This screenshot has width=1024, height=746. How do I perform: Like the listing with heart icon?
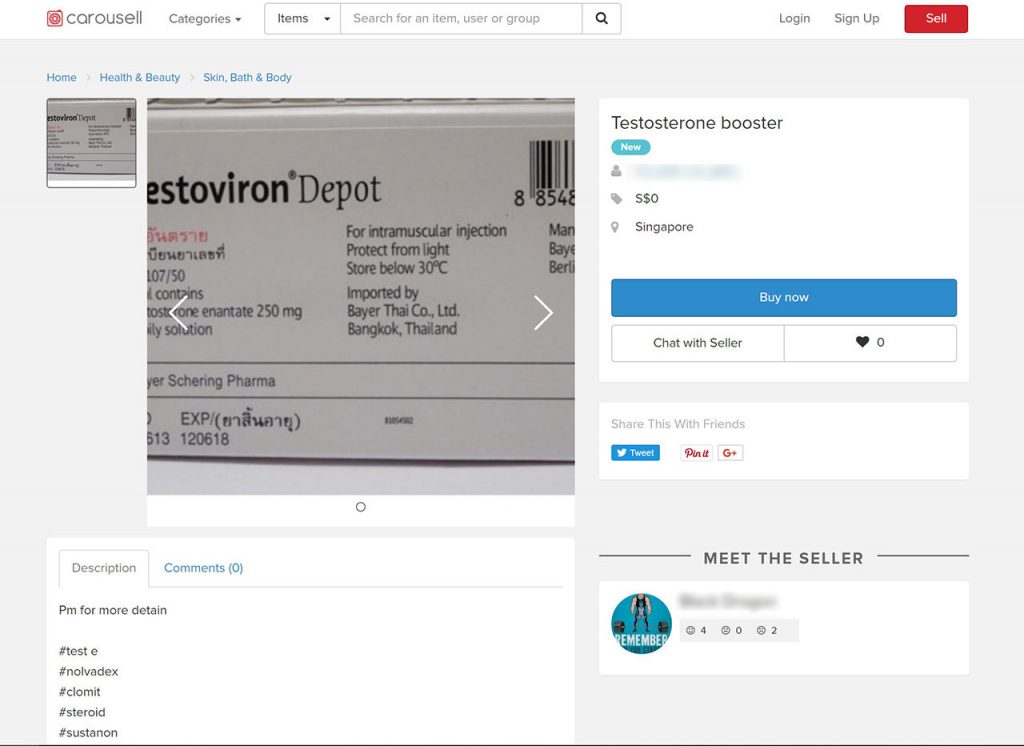click(x=870, y=342)
